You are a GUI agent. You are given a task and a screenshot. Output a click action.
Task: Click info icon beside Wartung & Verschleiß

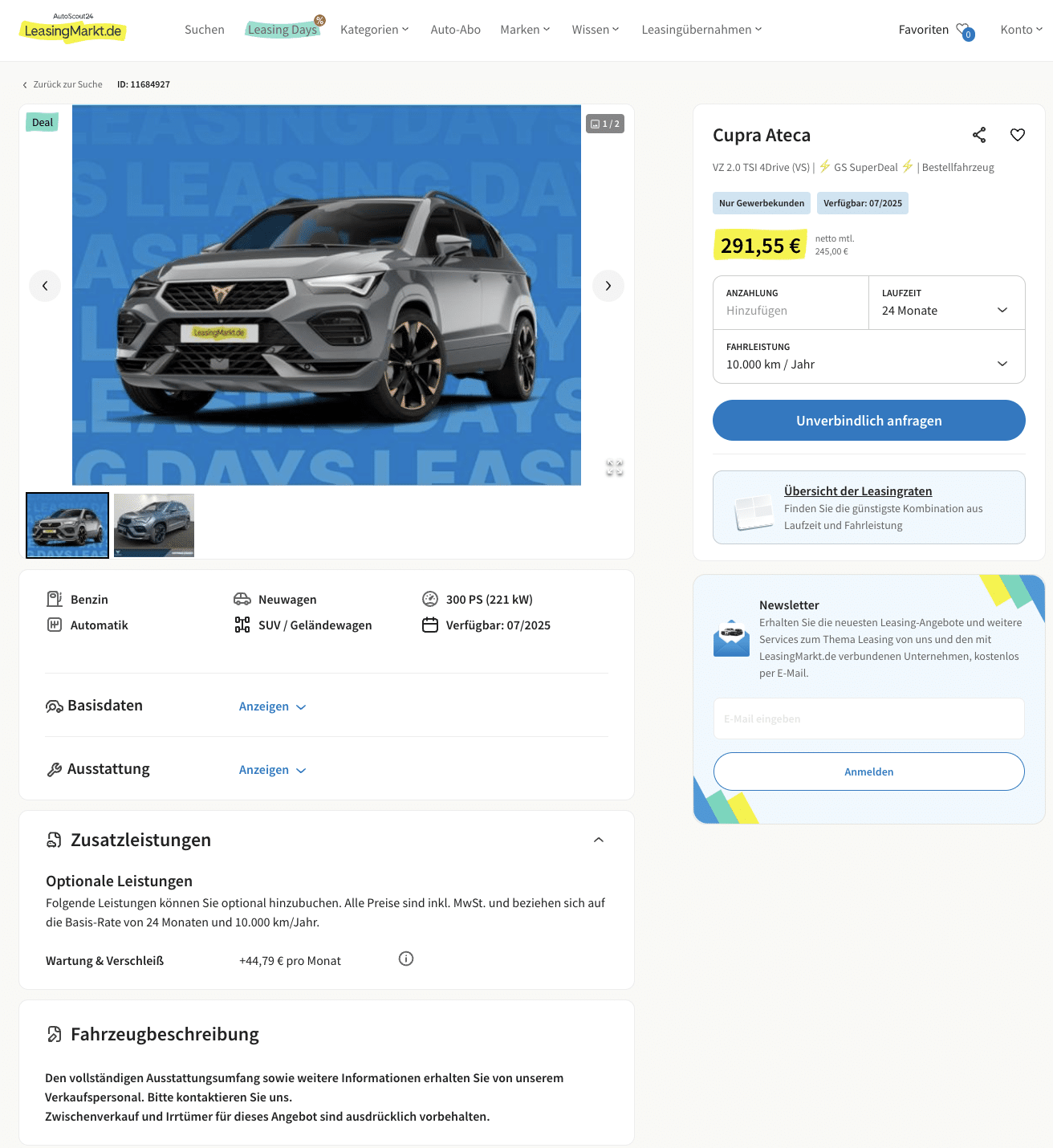406,959
